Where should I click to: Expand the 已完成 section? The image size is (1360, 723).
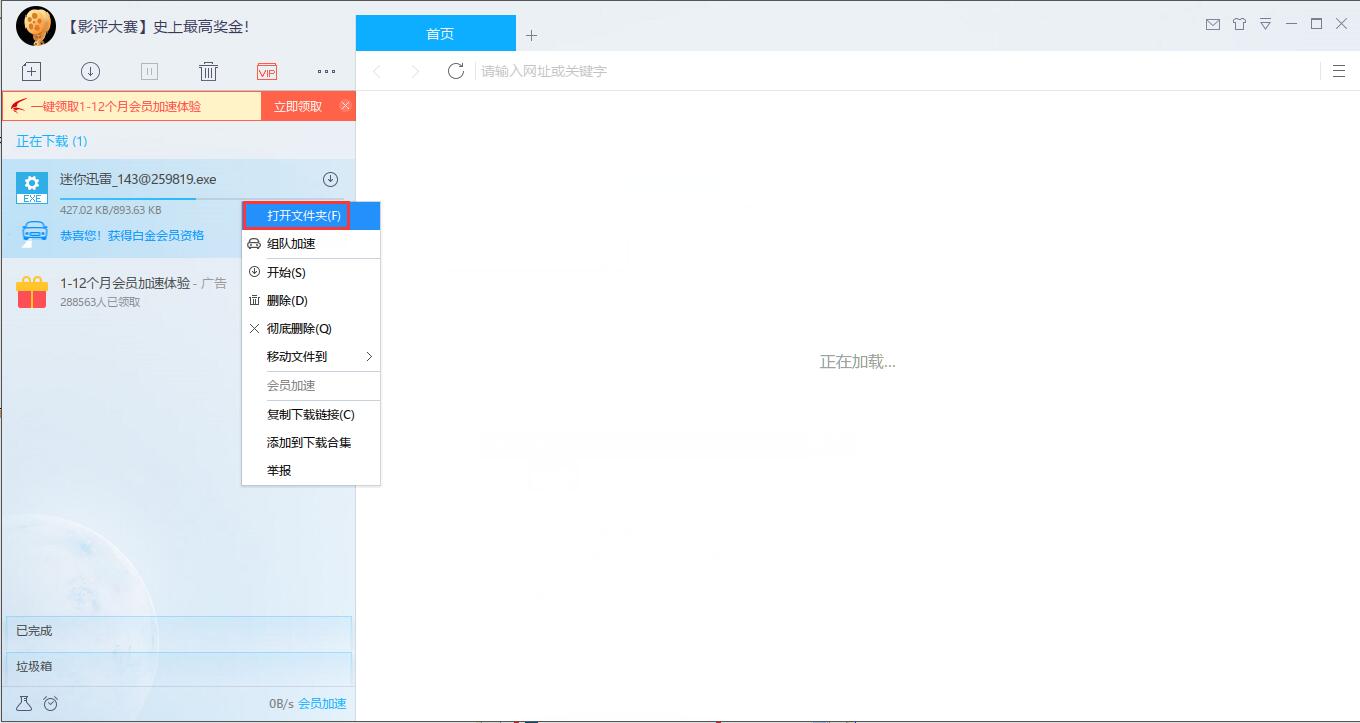click(177, 631)
